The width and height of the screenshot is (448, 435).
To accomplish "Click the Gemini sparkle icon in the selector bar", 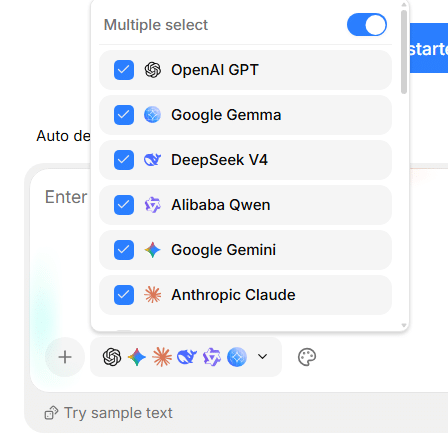I will (137, 357).
